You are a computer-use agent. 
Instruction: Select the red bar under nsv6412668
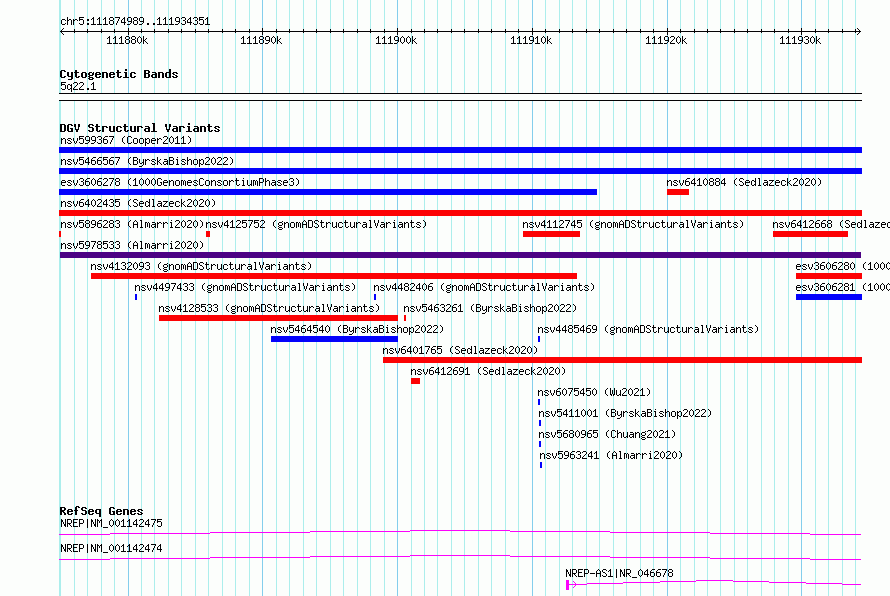(810, 234)
